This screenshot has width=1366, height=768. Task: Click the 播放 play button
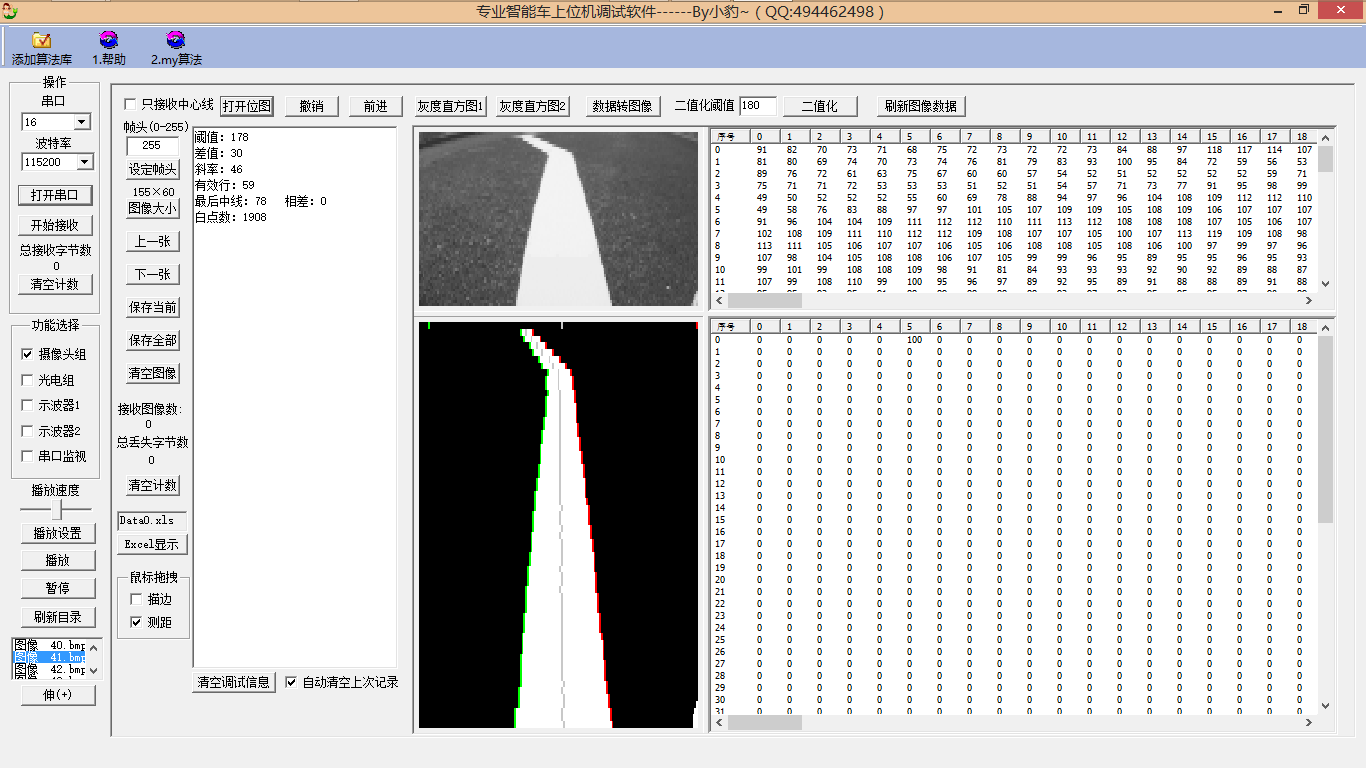tap(58, 560)
